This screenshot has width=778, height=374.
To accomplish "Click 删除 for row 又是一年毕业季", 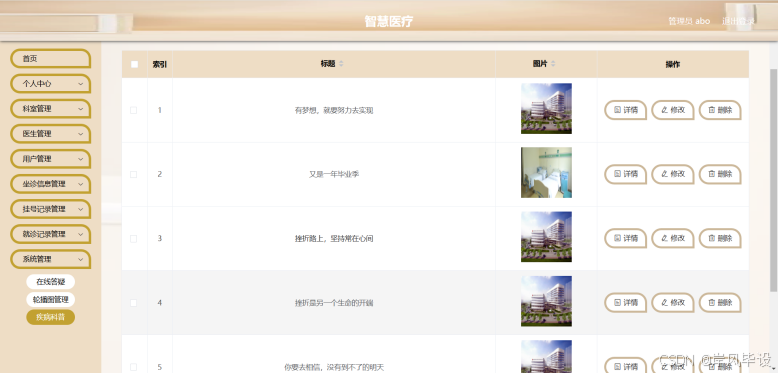I will click(x=720, y=174).
